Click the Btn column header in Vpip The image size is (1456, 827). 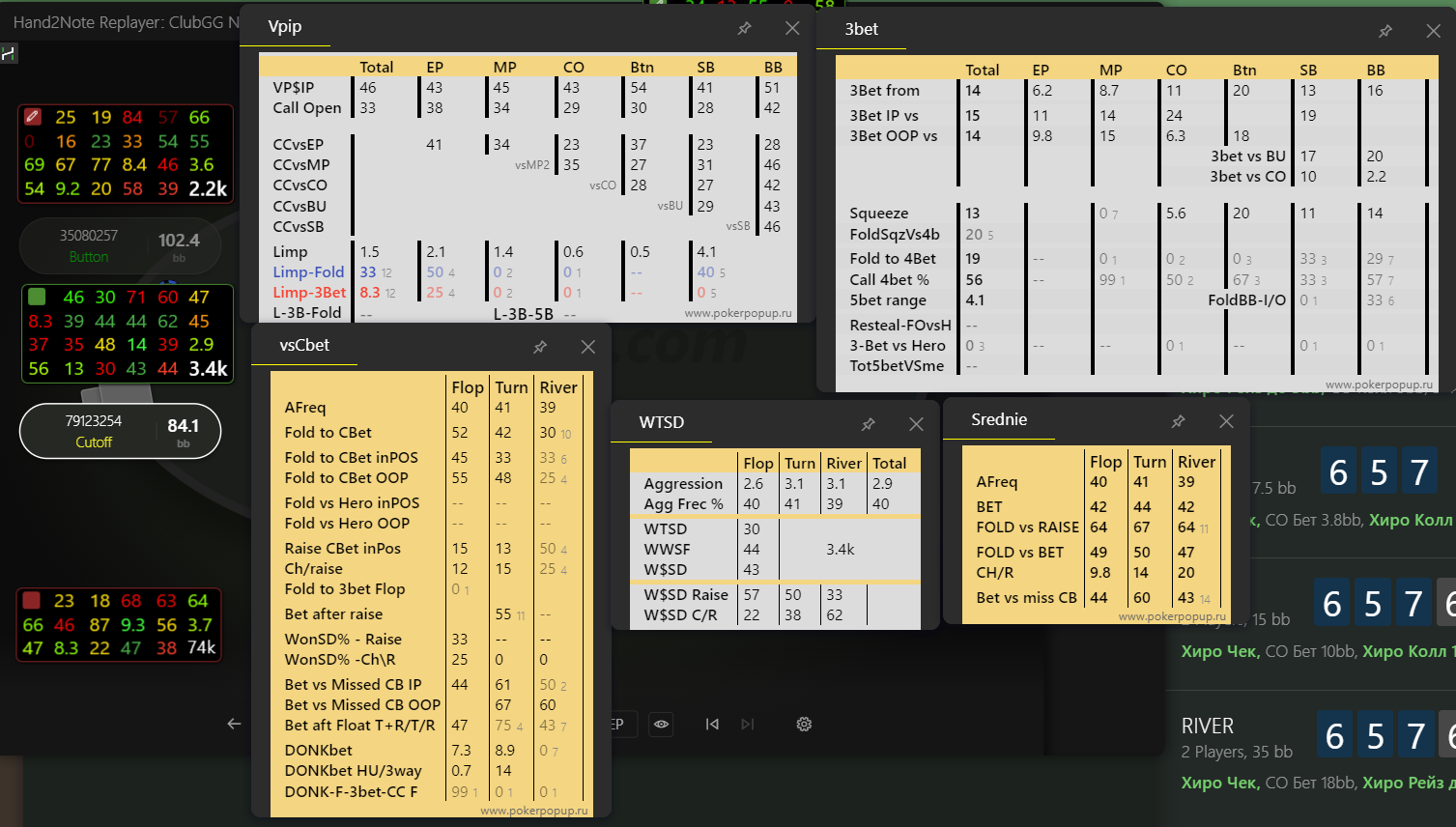(642, 67)
